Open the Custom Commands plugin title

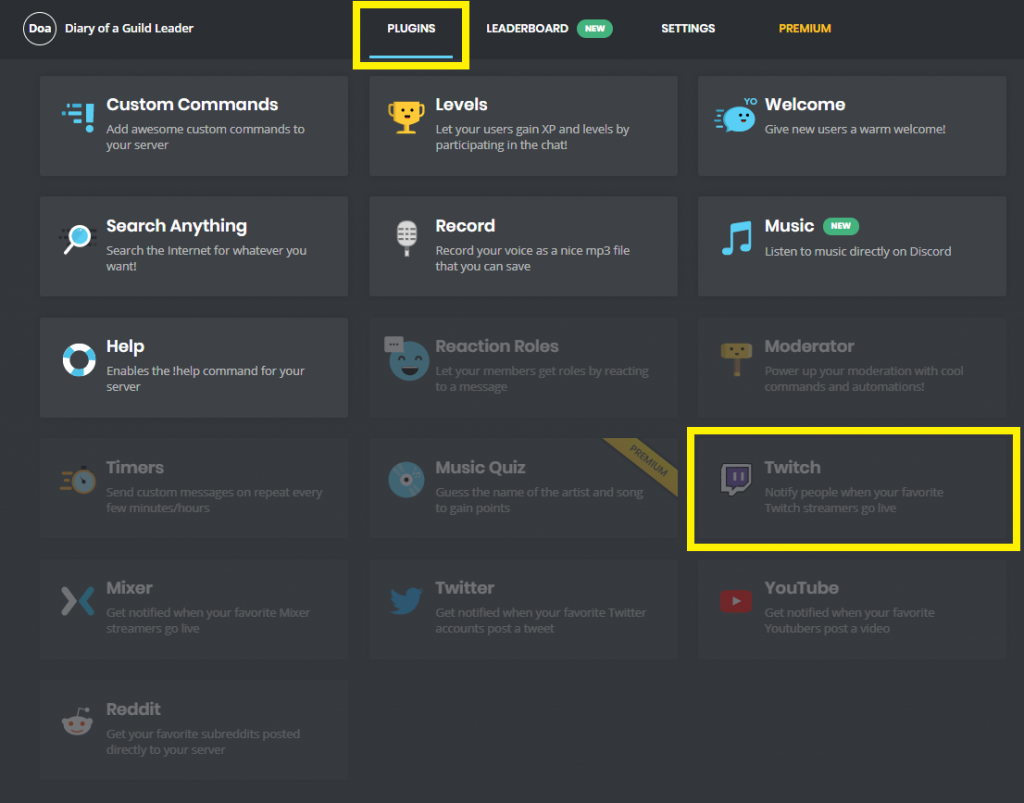192,104
